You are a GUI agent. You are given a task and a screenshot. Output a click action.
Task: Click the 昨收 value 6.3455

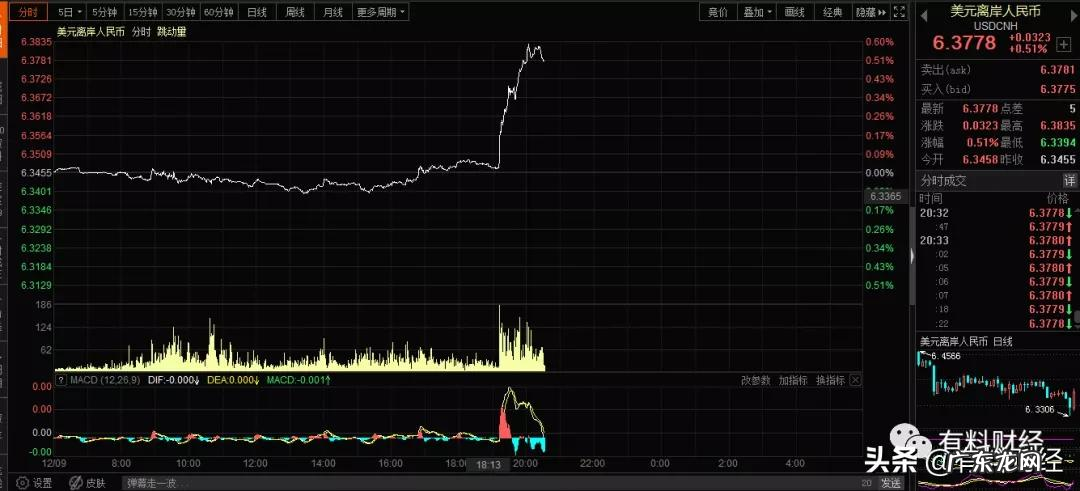click(1057, 160)
